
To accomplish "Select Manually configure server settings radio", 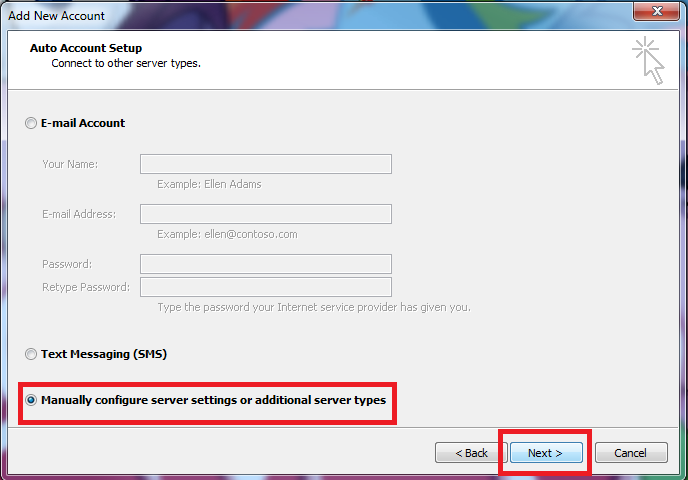I will (31, 400).
